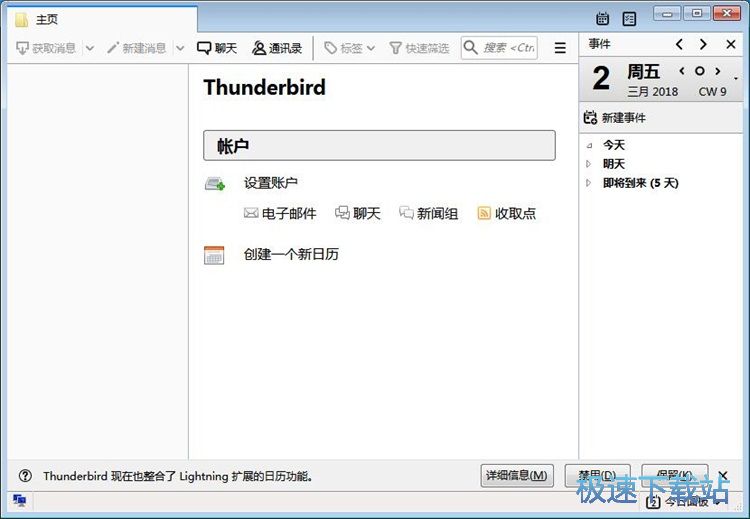Click the 周五 weekday label
The height and width of the screenshot is (519, 750).
643,72
